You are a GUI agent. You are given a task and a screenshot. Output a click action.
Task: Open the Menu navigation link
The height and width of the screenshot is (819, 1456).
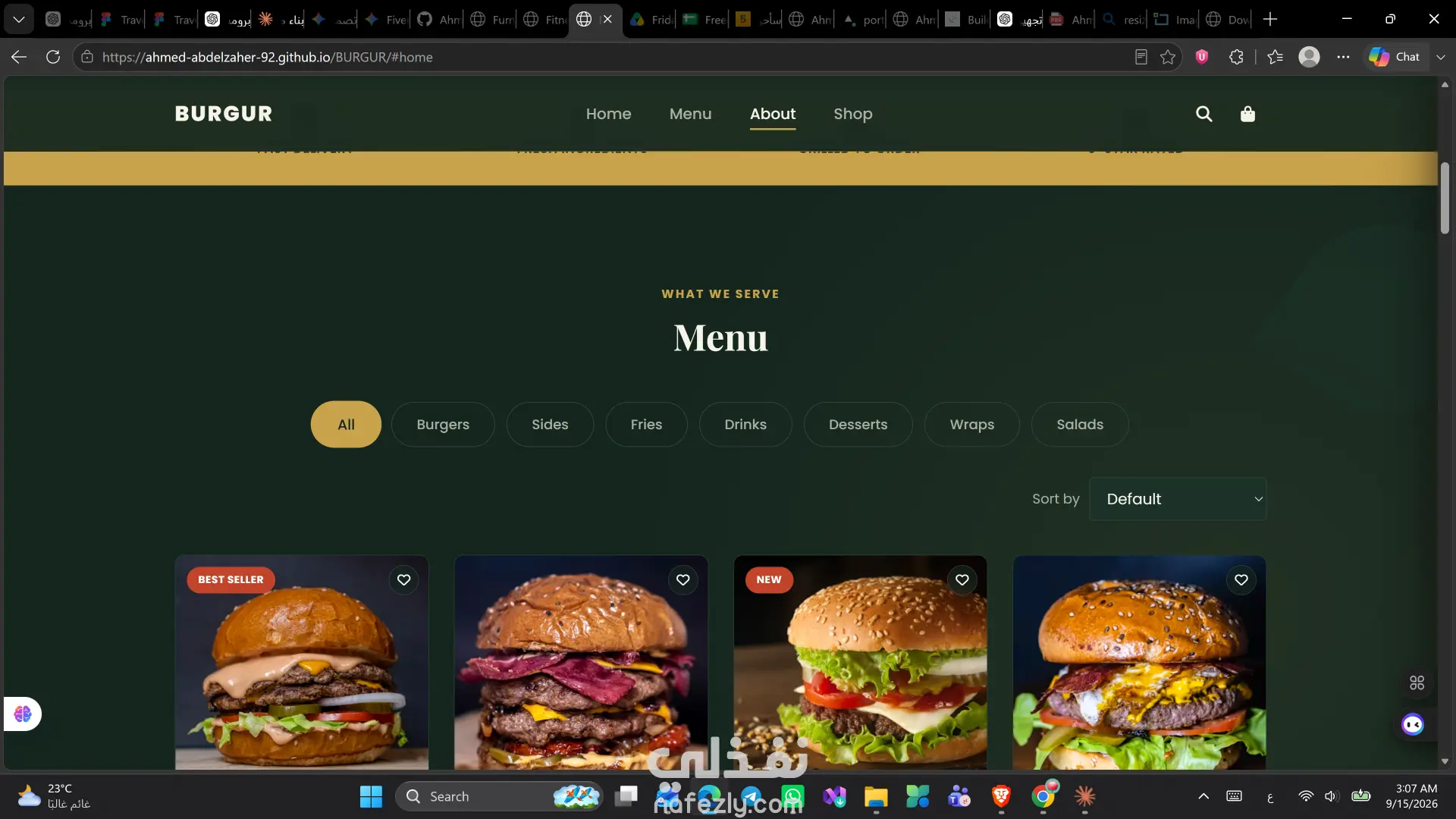(x=690, y=114)
